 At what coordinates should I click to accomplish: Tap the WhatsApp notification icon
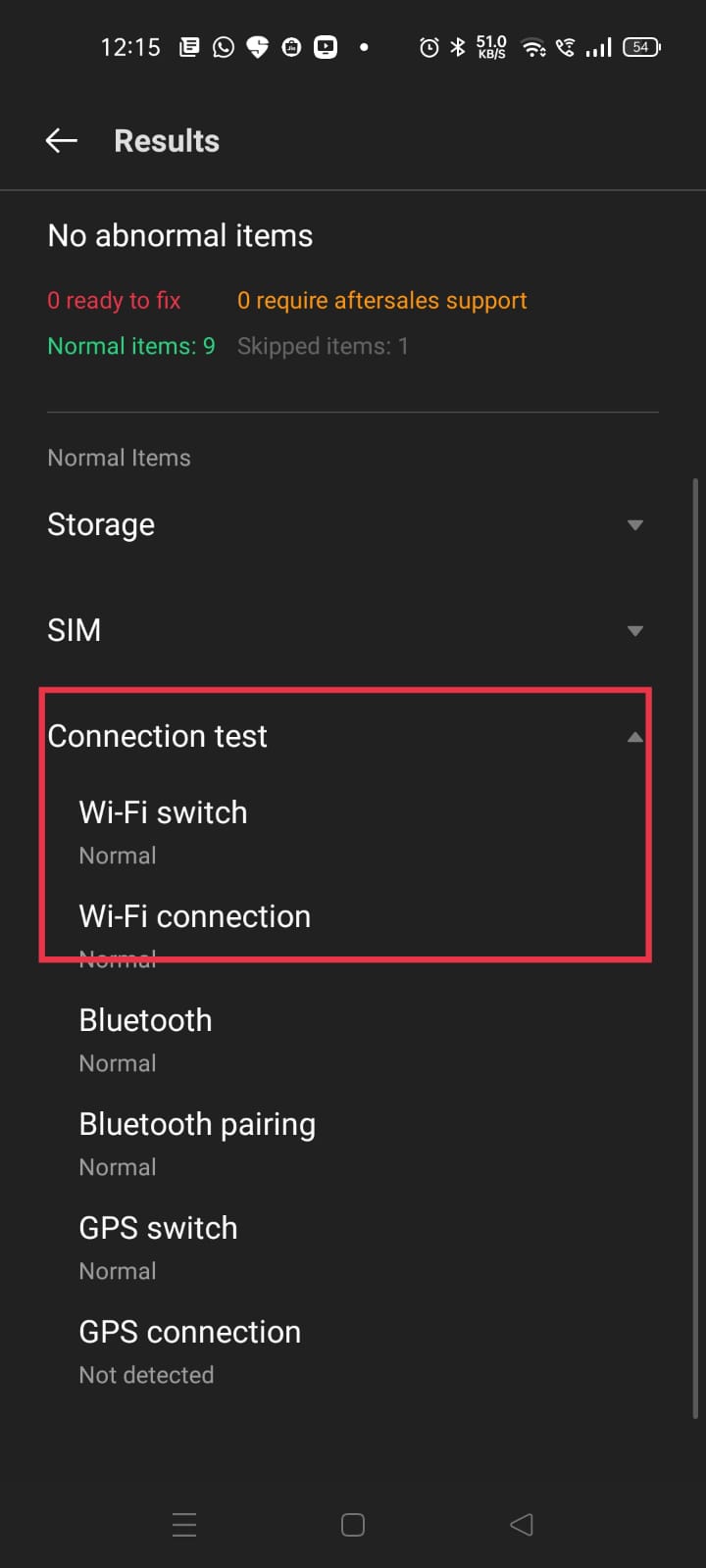(224, 47)
